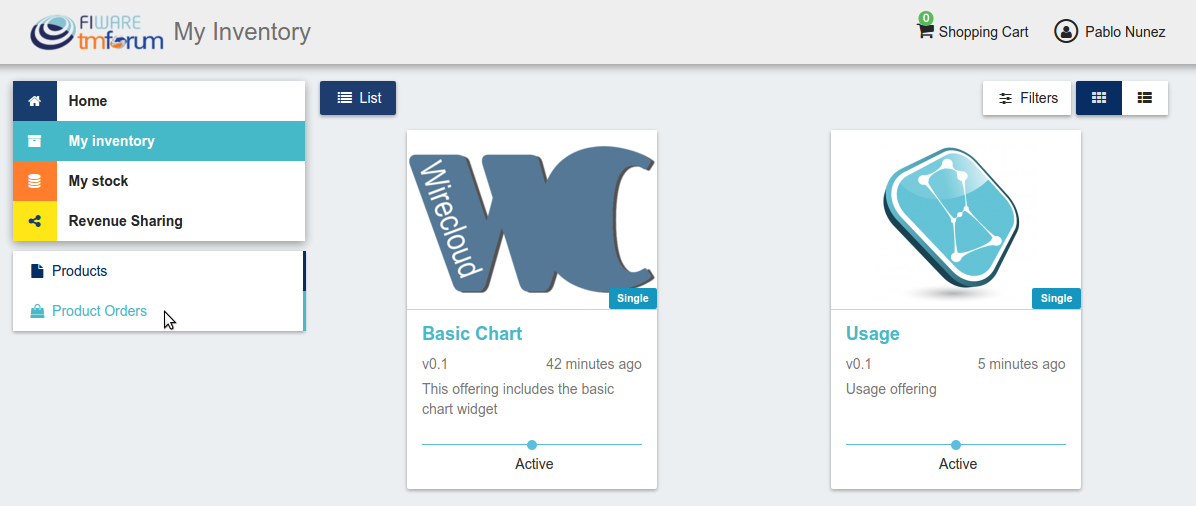Click the Home house icon in sidebar
This screenshot has height=506, width=1196.
34,101
